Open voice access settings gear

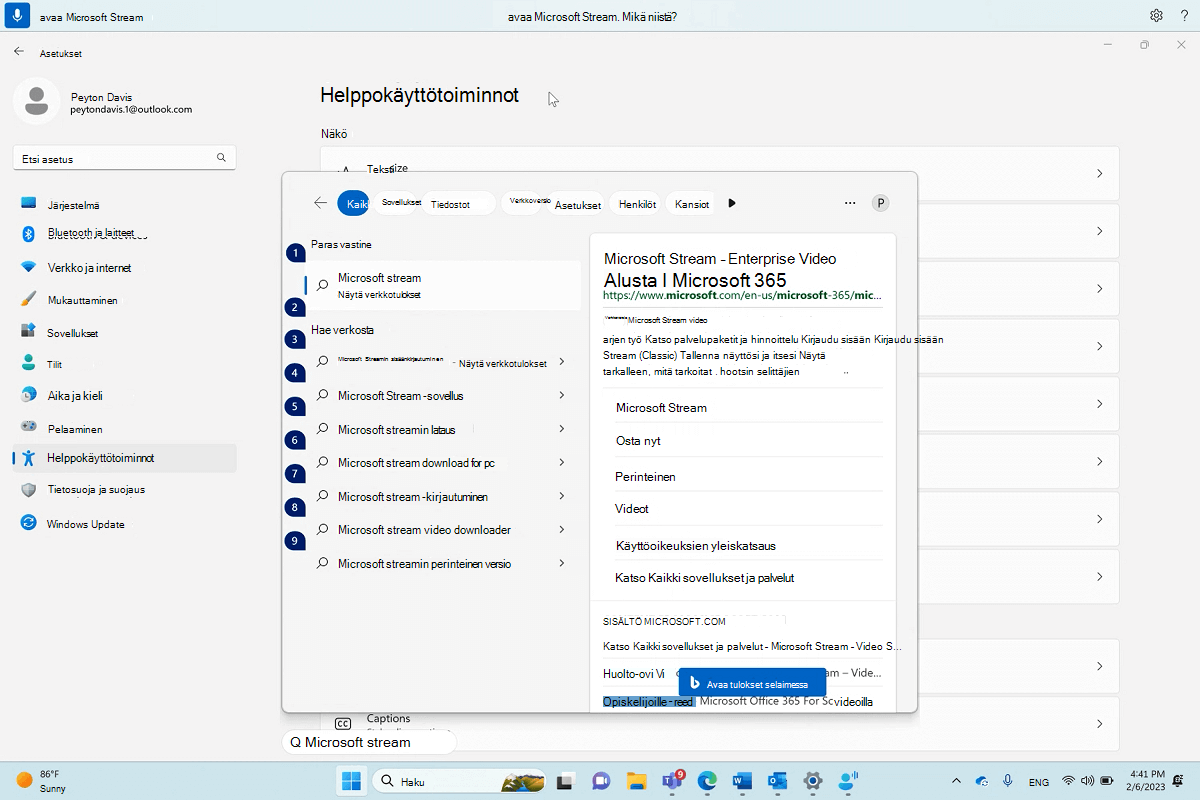point(1156,16)
